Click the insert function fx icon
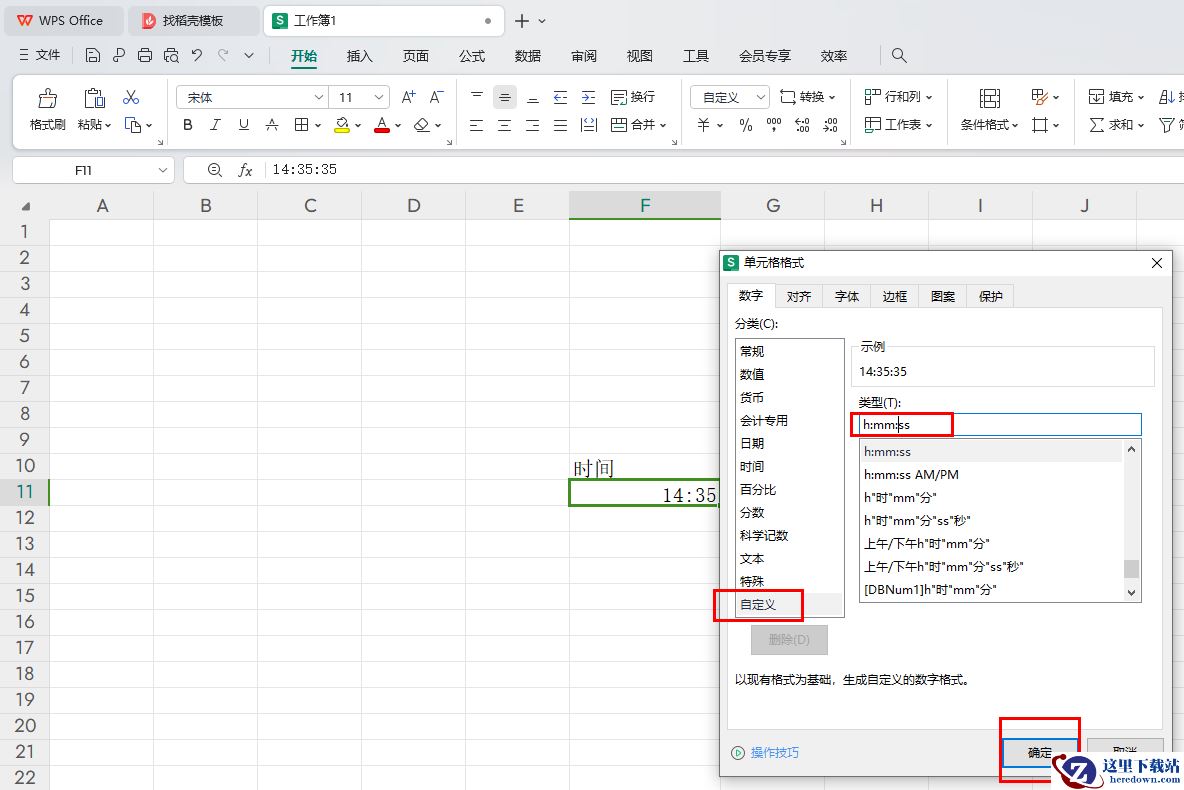Screen dimensions: 1184x790 [245, 170]
